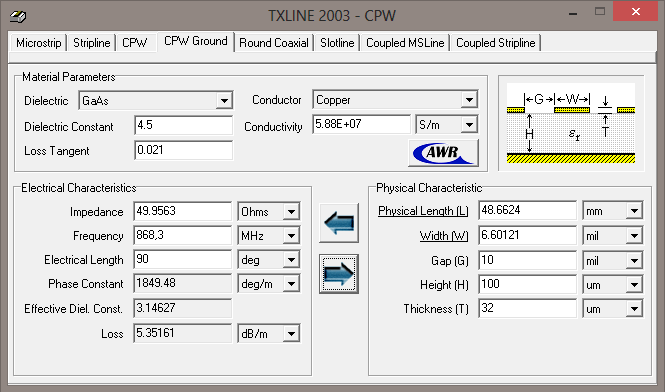Click the underlined Physical Length (L) label

pyautogui.click(x=423, y=211)
